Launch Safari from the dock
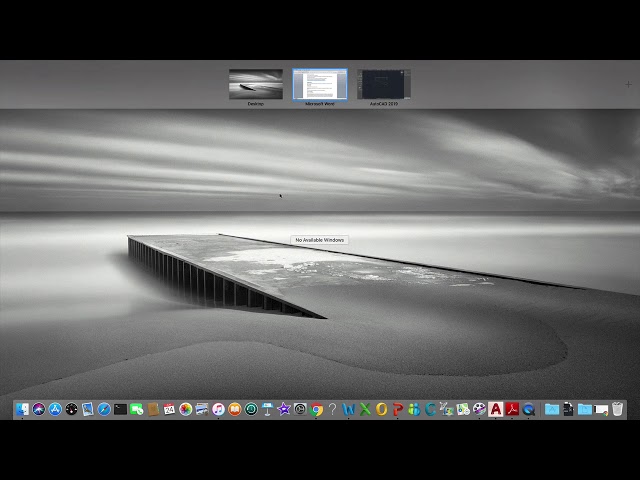The image size is (640, 480). [x=104, y=409]
